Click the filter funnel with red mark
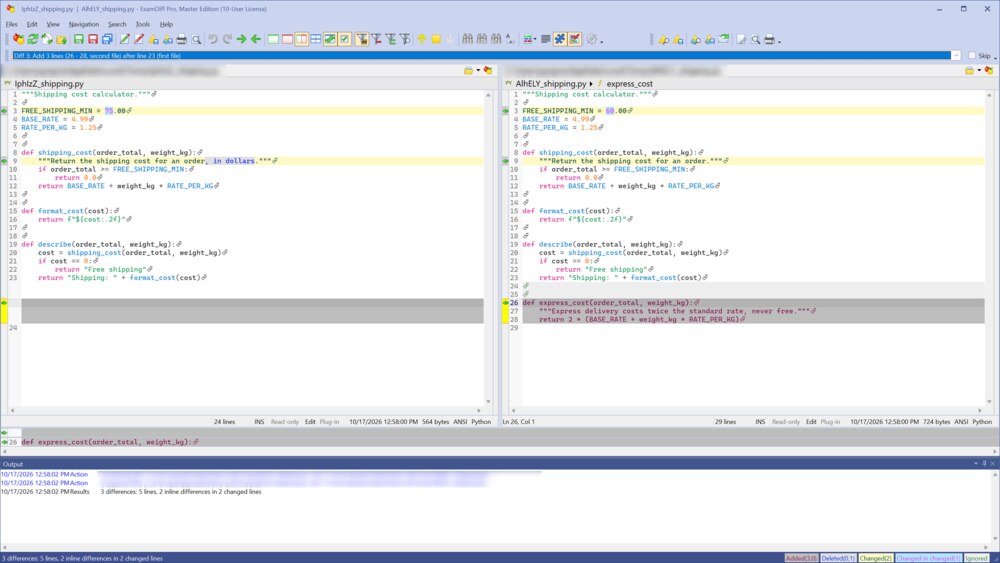1000x563 pixels. point(376,40)
